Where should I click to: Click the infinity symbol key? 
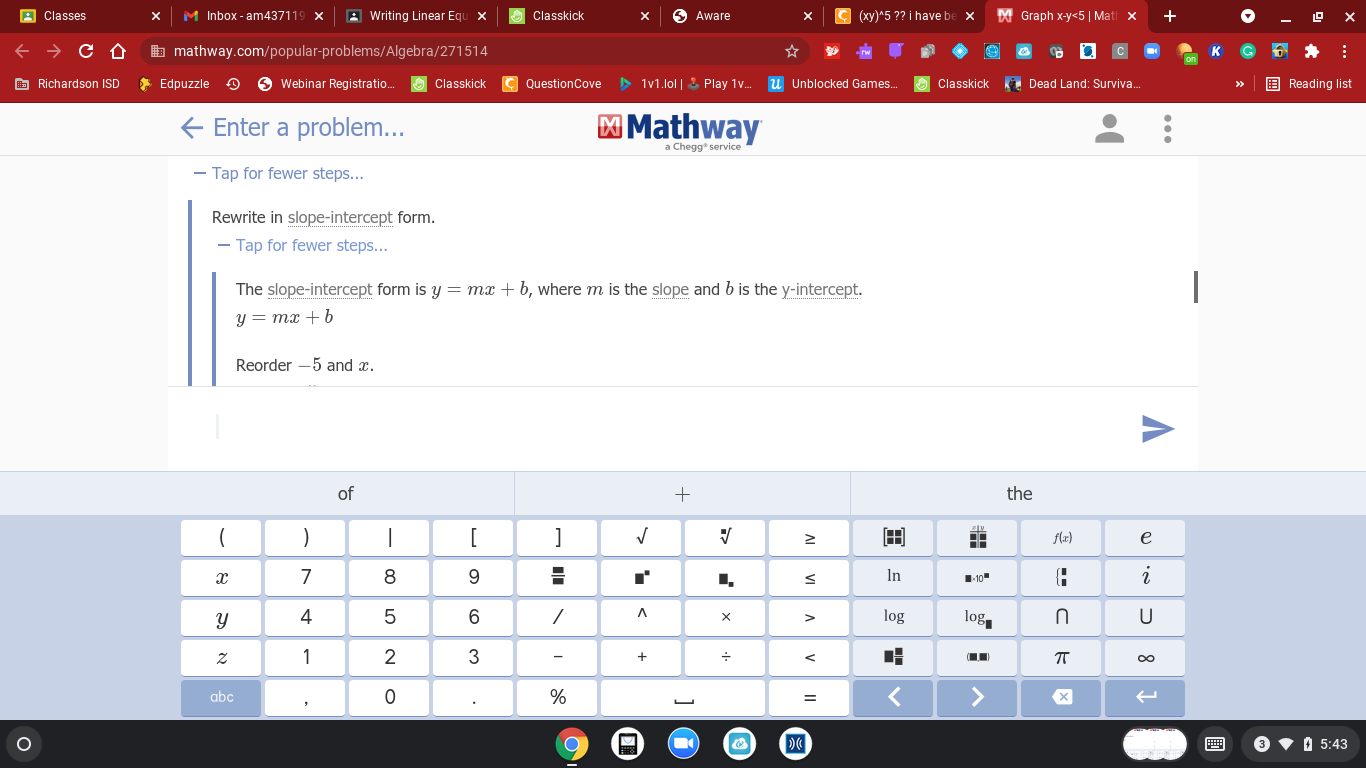tap(1146, 657)
